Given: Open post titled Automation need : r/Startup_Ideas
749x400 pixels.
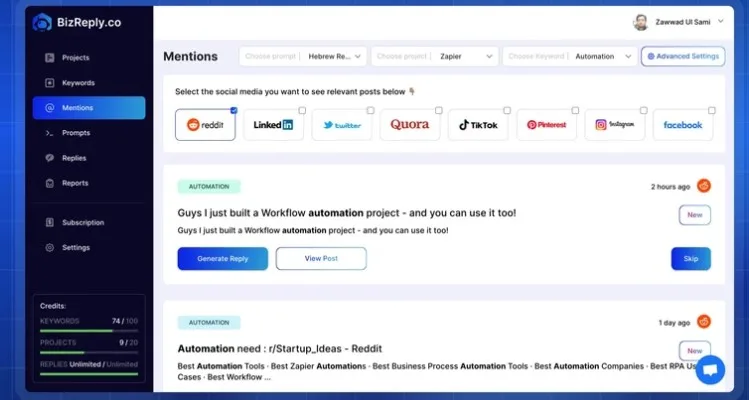Looking at the screenshot, I should coord(279,349).
